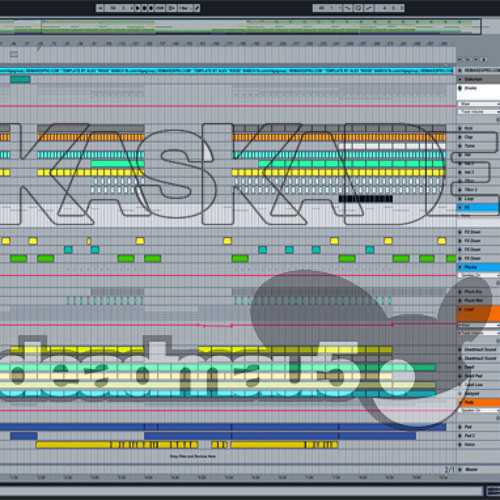Select the Ride 2 track header
The image size is (500, 500).
click(x=478, y=190)
